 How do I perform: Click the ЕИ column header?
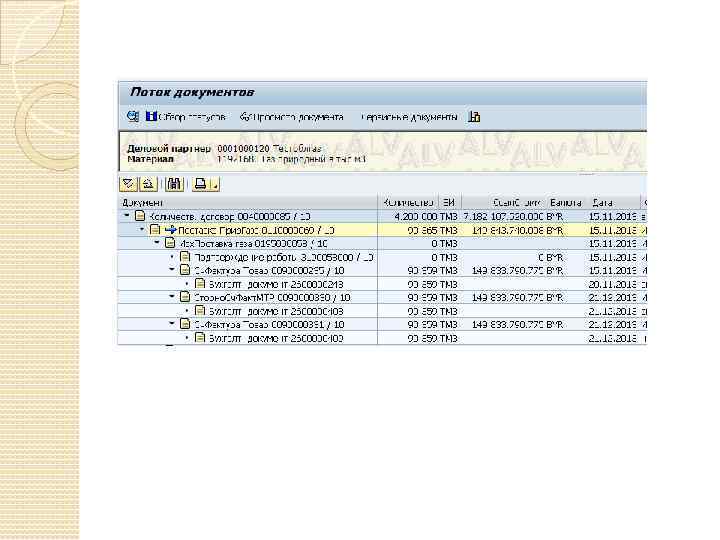pyautogui.click(x=450, y=202)
